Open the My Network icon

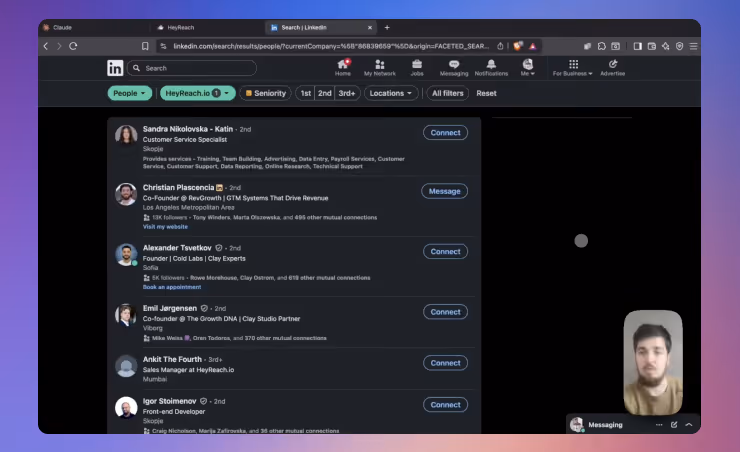tap(379, 67)
